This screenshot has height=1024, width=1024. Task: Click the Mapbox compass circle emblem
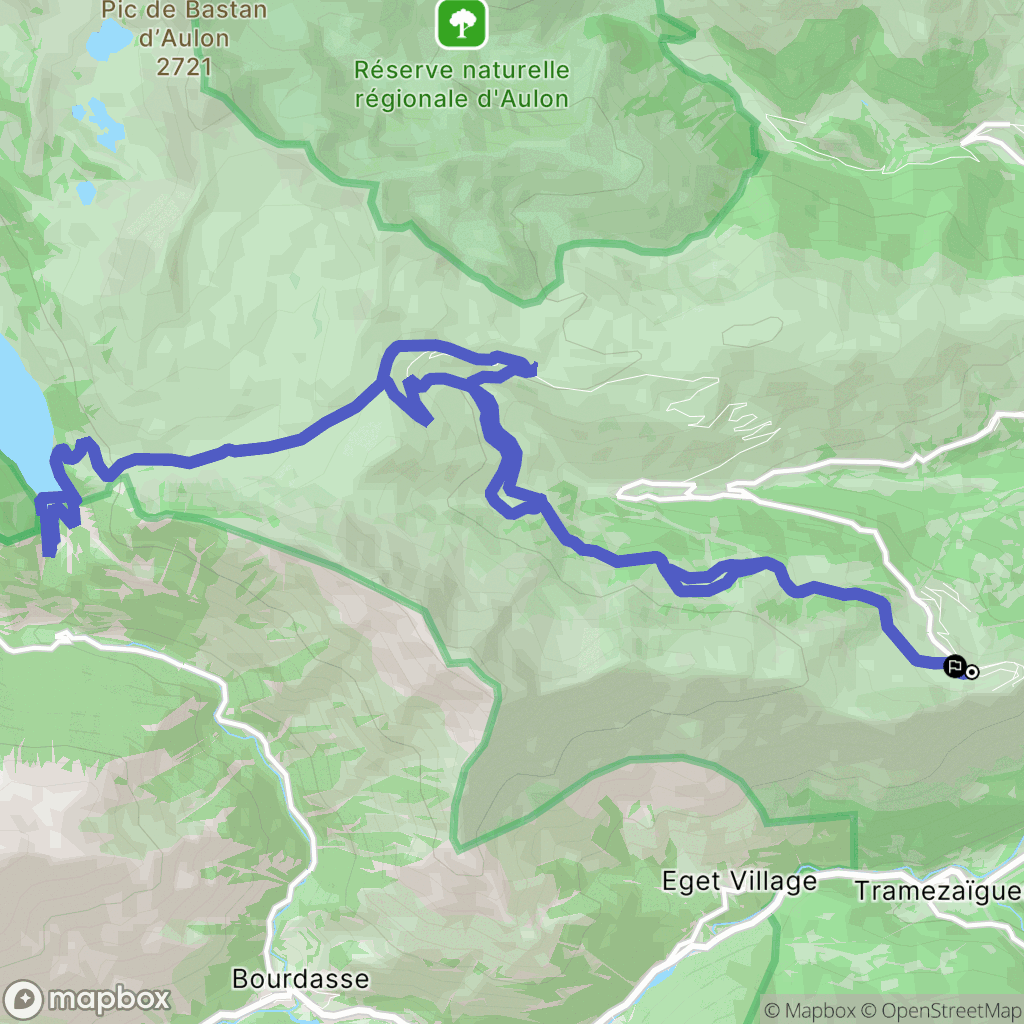tap(23, 1000)
